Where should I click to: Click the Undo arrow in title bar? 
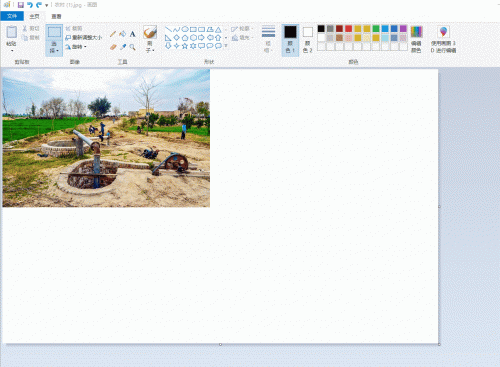coord(30,5)
